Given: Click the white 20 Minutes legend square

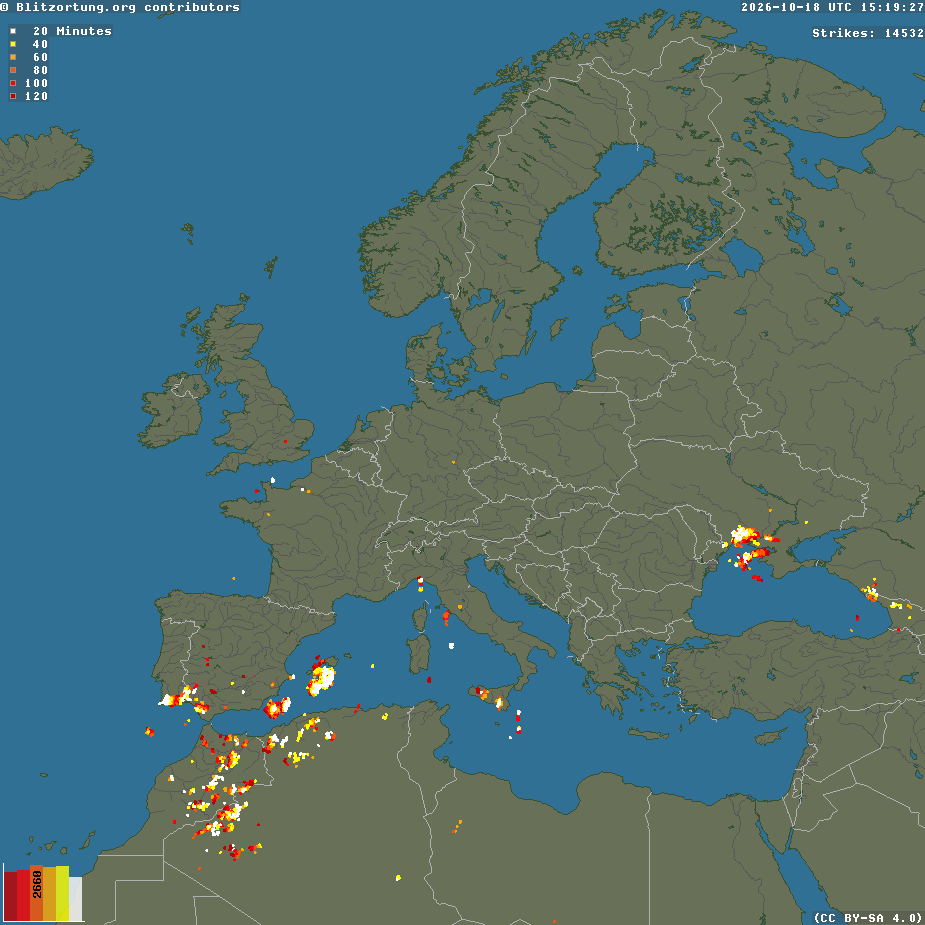Looking at the screenshot, I should coord(13,31).
